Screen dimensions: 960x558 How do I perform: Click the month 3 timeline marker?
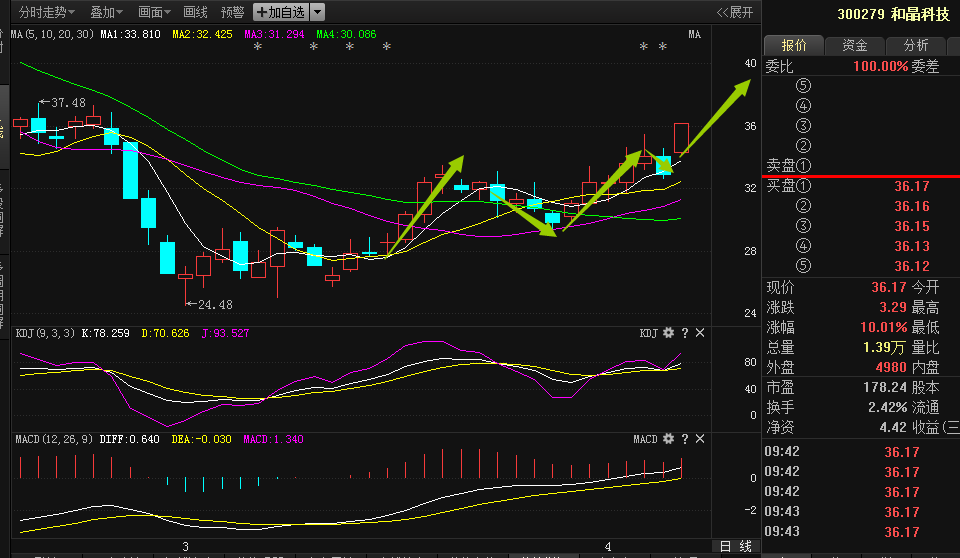point(186,546)
